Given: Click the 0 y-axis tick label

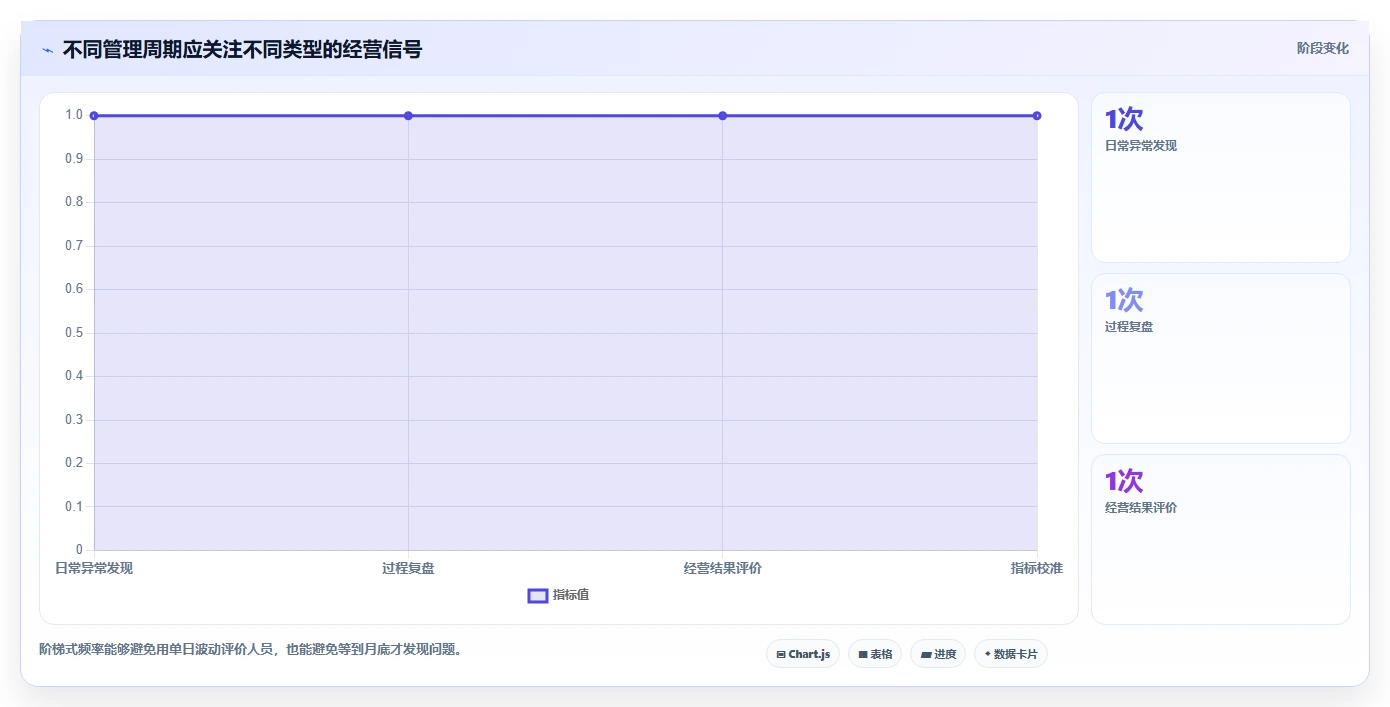Looking at the screenshot, I should 79,550.
